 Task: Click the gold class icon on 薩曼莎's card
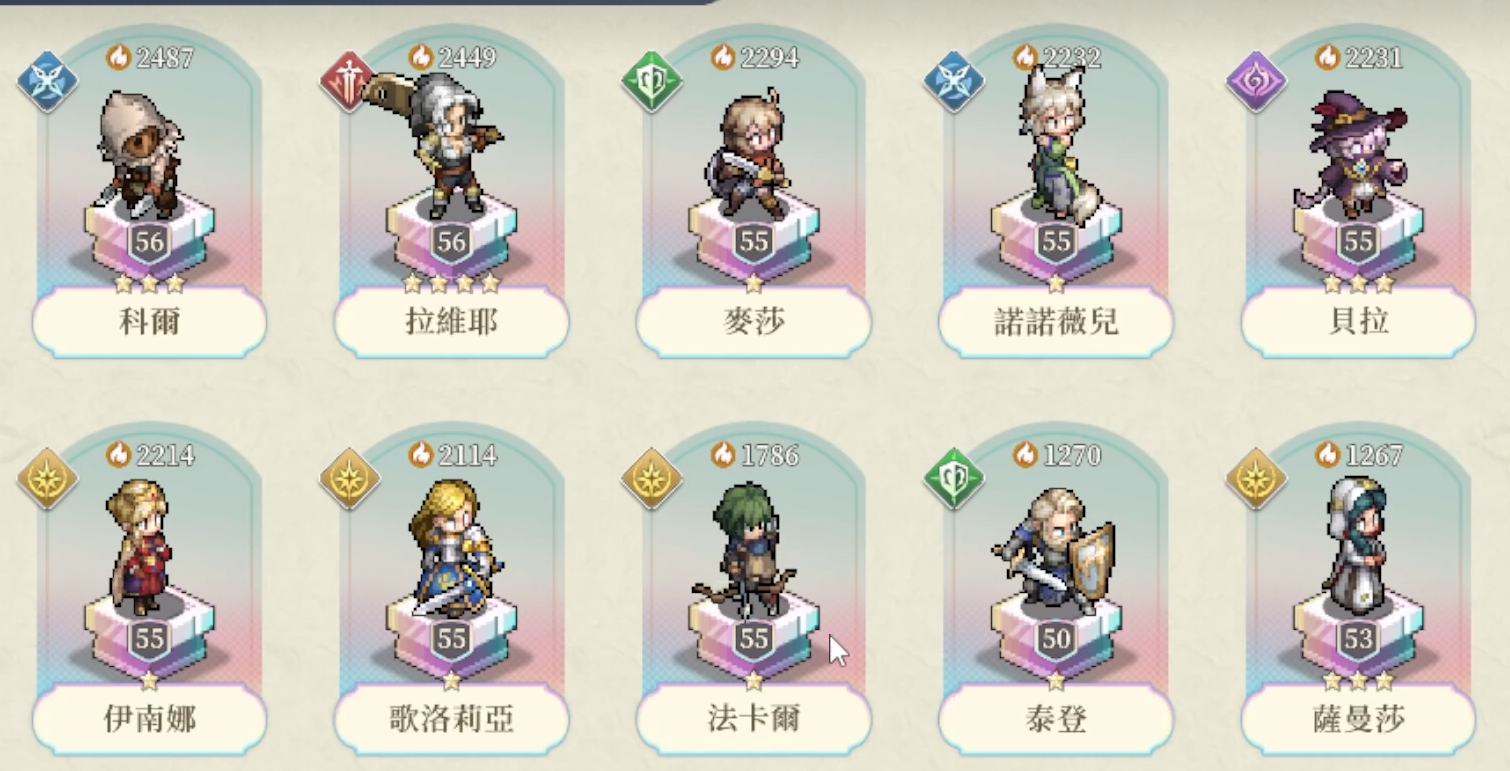pyautogui.click(x=1256, y=479)
